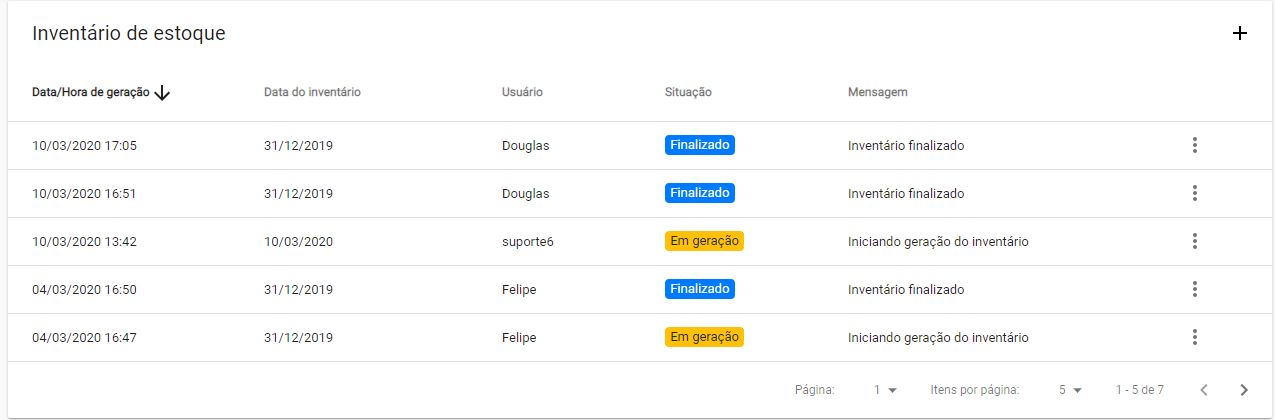Open options menu for suporte6 row
The image size is (1275, 420).
click(1194, 241)
